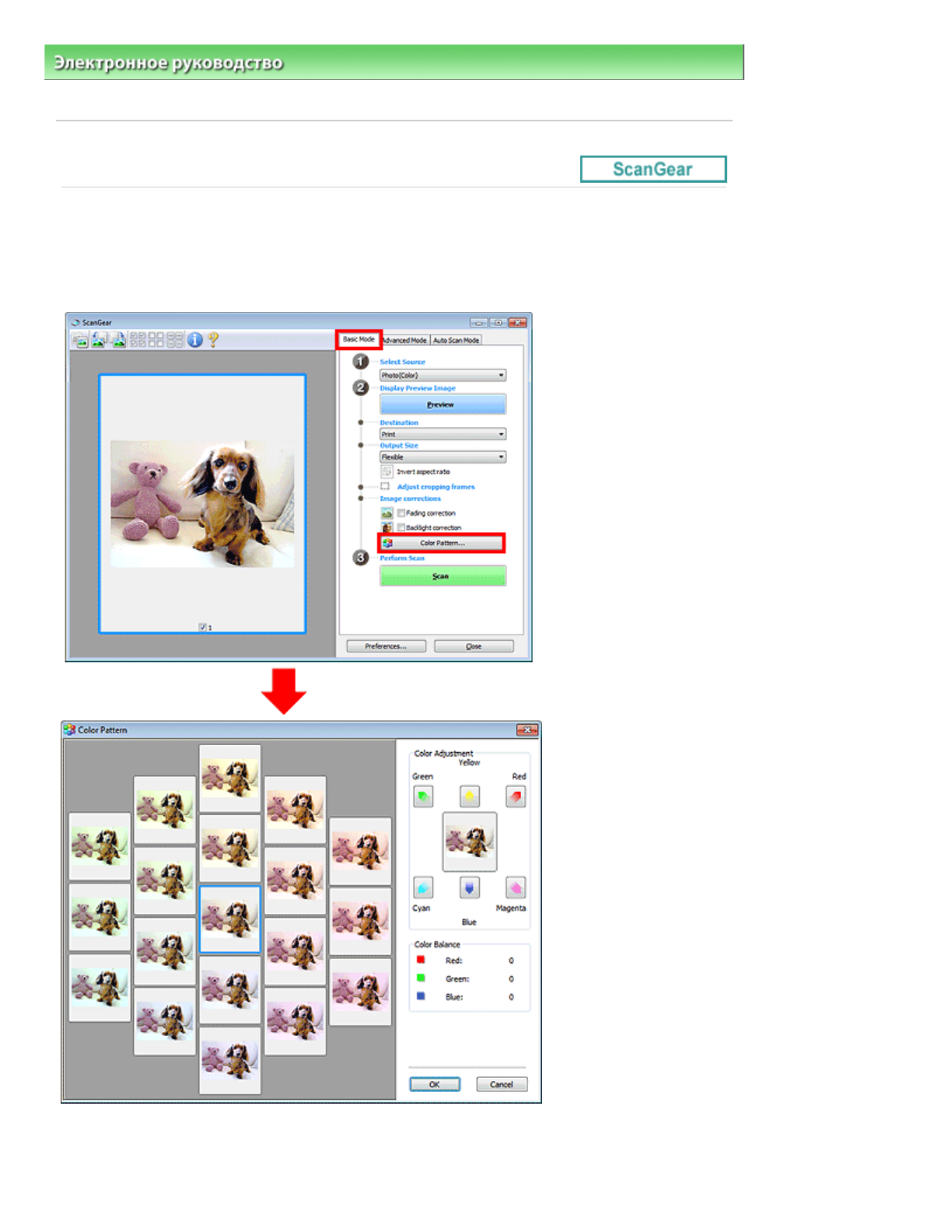Click the Invert aspect ratio icon

pos(387,471)
